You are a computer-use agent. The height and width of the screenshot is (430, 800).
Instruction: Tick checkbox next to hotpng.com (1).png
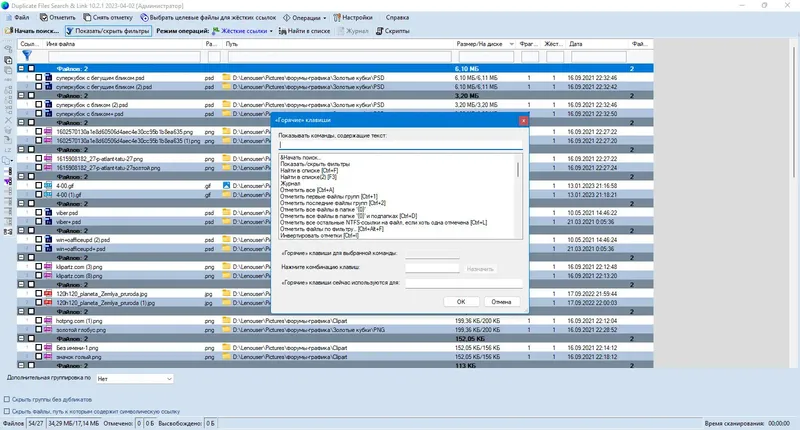[39, 321]
